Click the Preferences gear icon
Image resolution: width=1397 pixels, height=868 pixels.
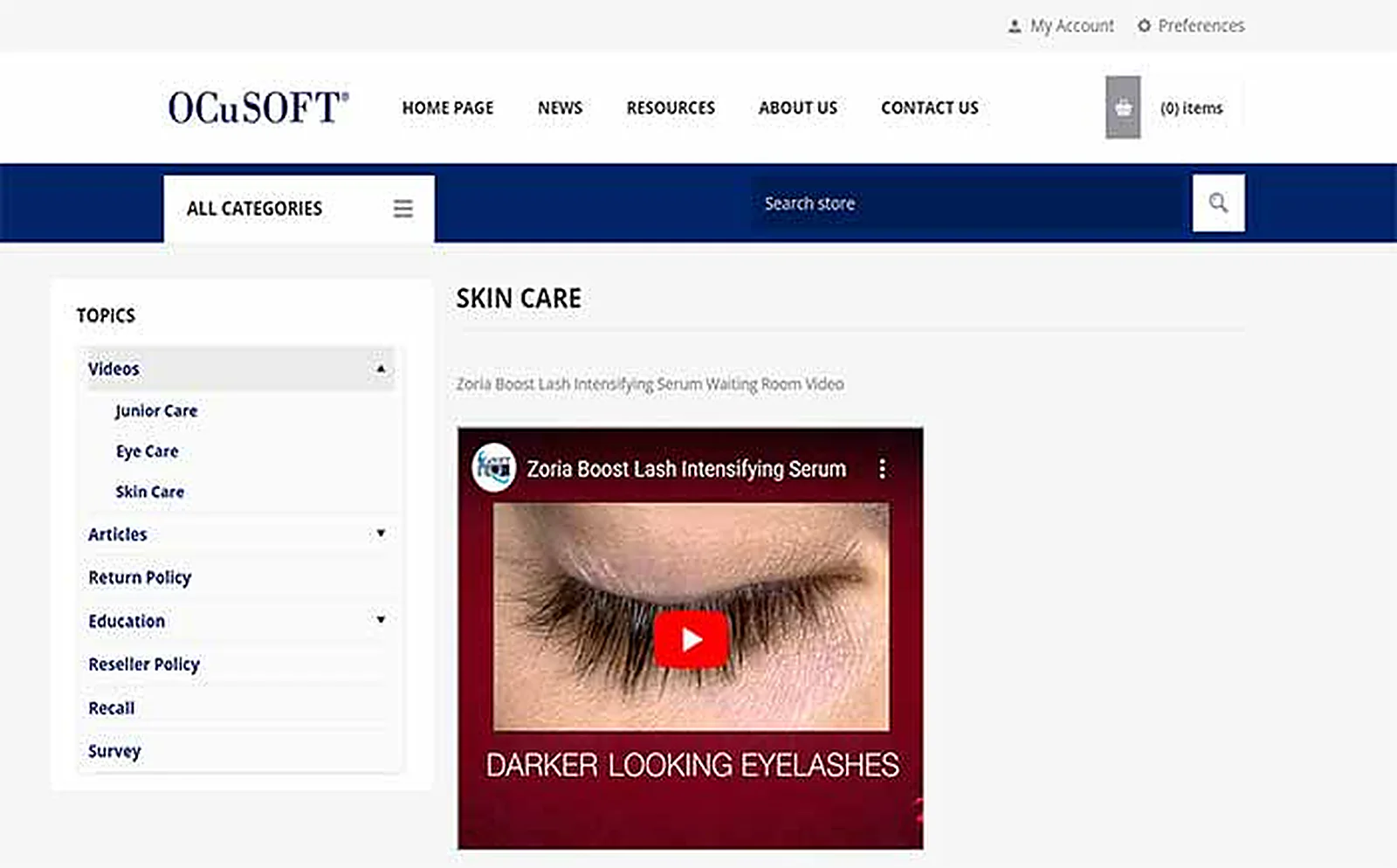point(1144,25)
